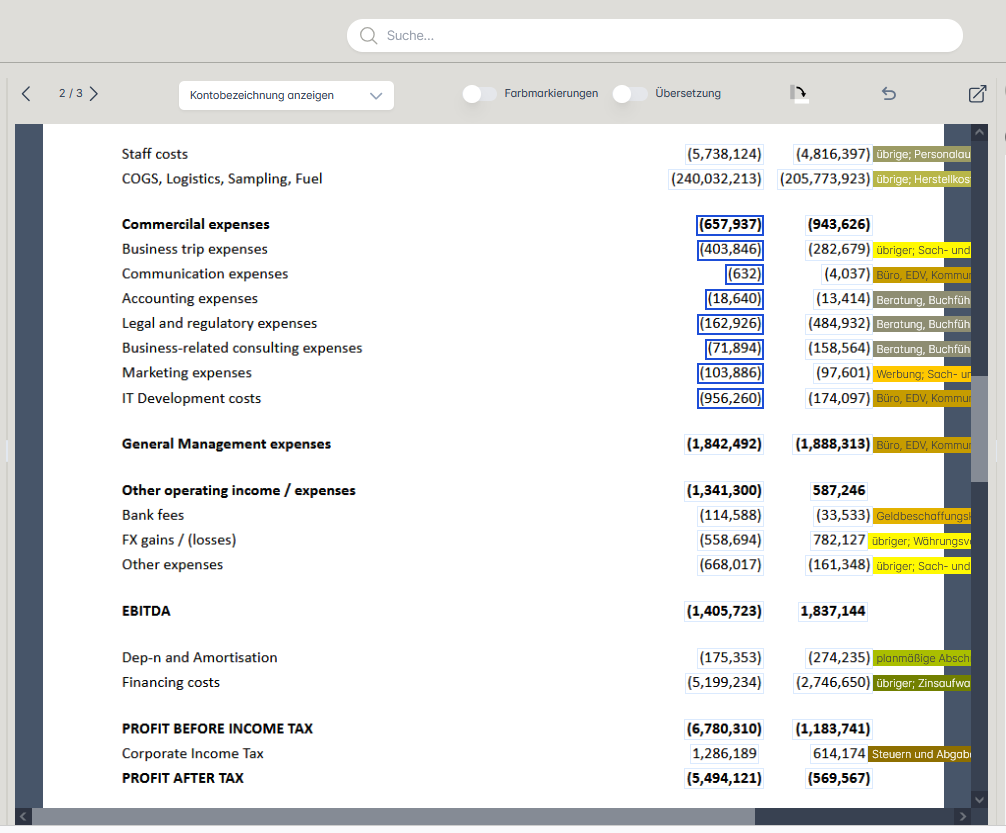This screenshot has height=833, width=1006.
Task: Click the rotate document icon
Action: [x=799, y=94]
